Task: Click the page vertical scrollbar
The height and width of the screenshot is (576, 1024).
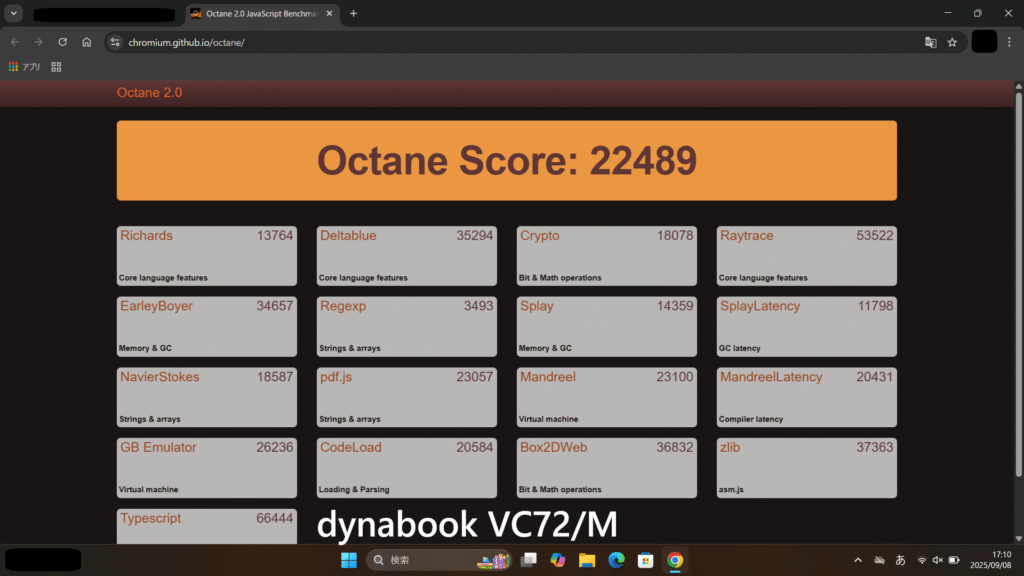Action: click(1019, 284)
